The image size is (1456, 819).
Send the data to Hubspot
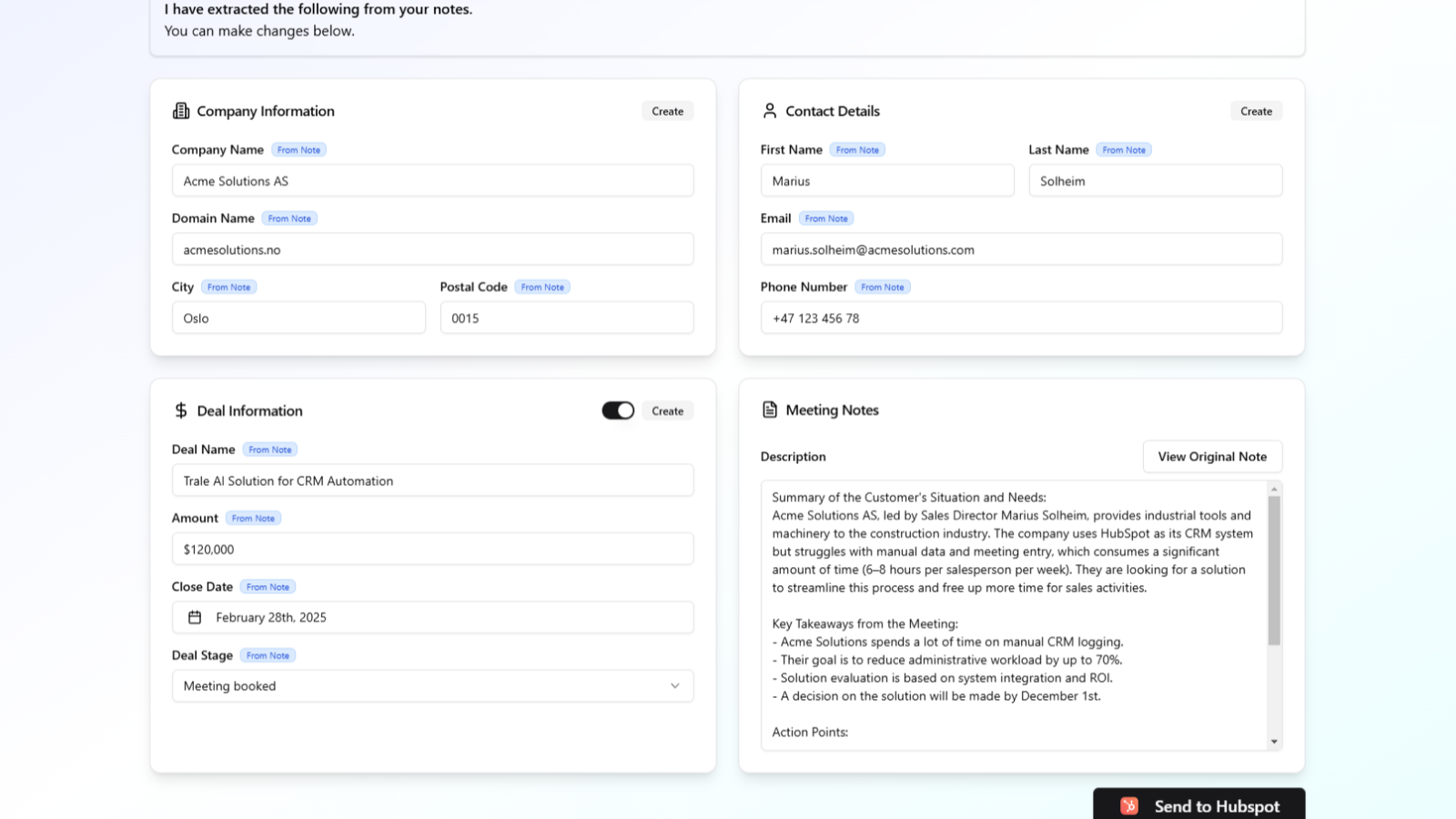(x=1199, y=805)
